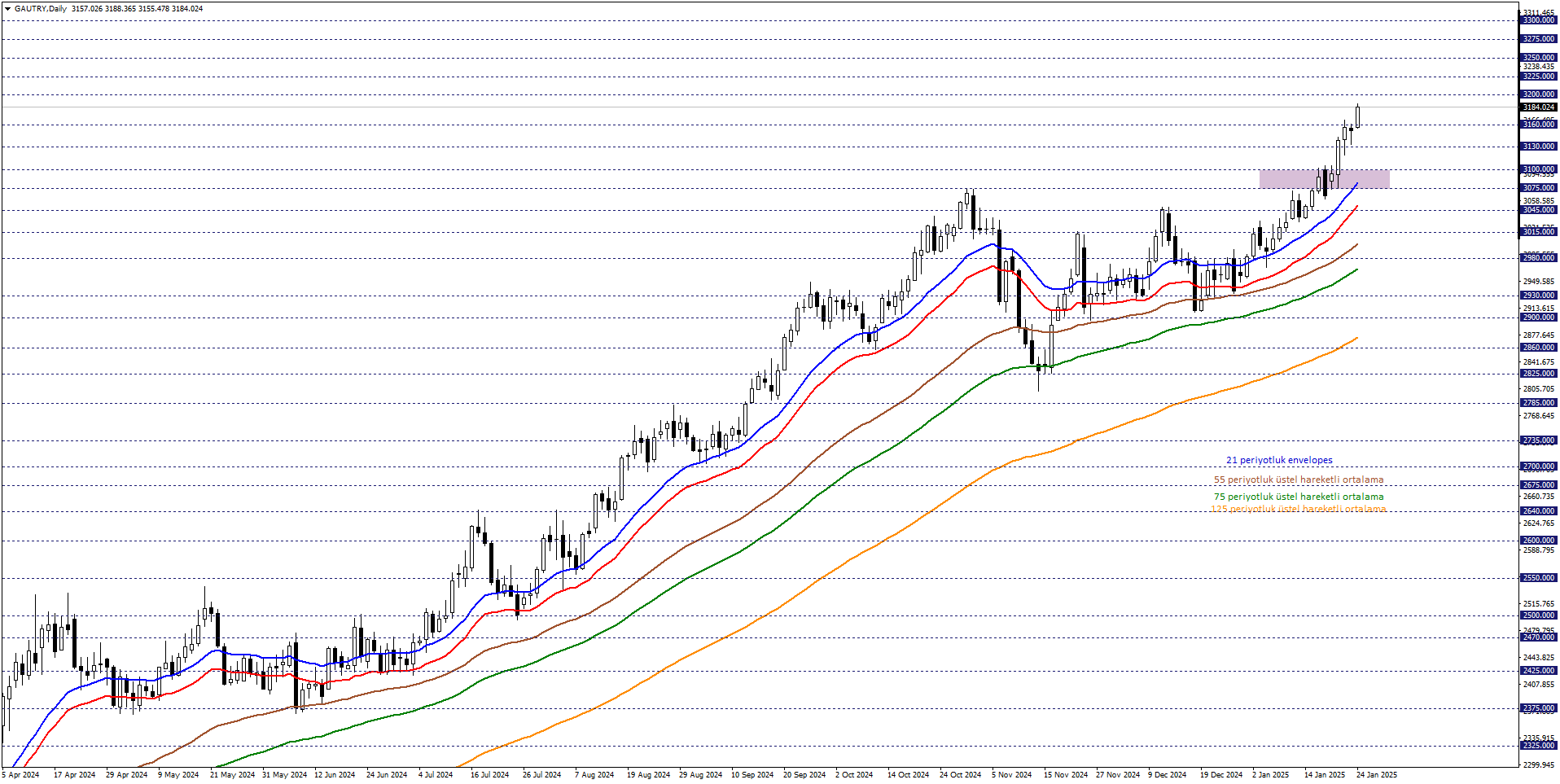Click the 3075.000 horizontal level label

pos(1539,188)
